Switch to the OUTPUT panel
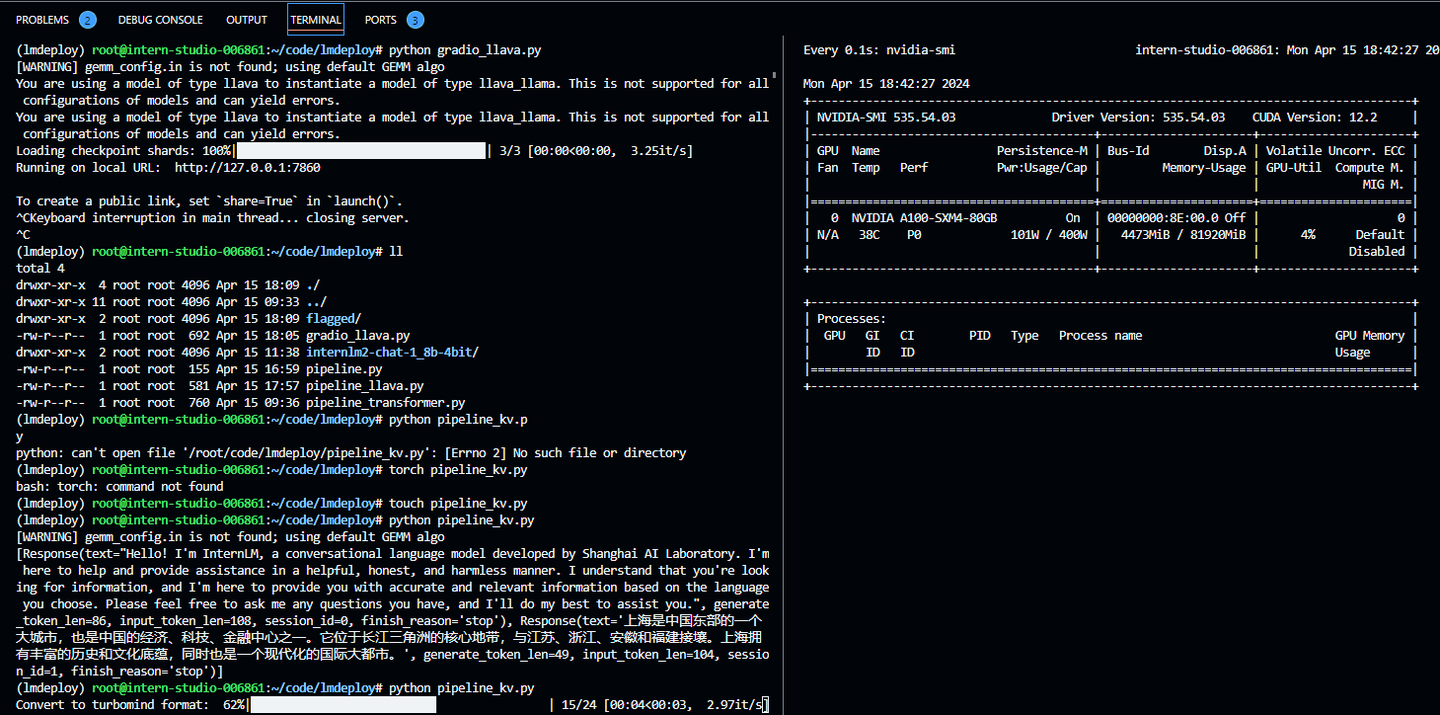Screen dimensions: 1440x715 (x=246, y=18)
